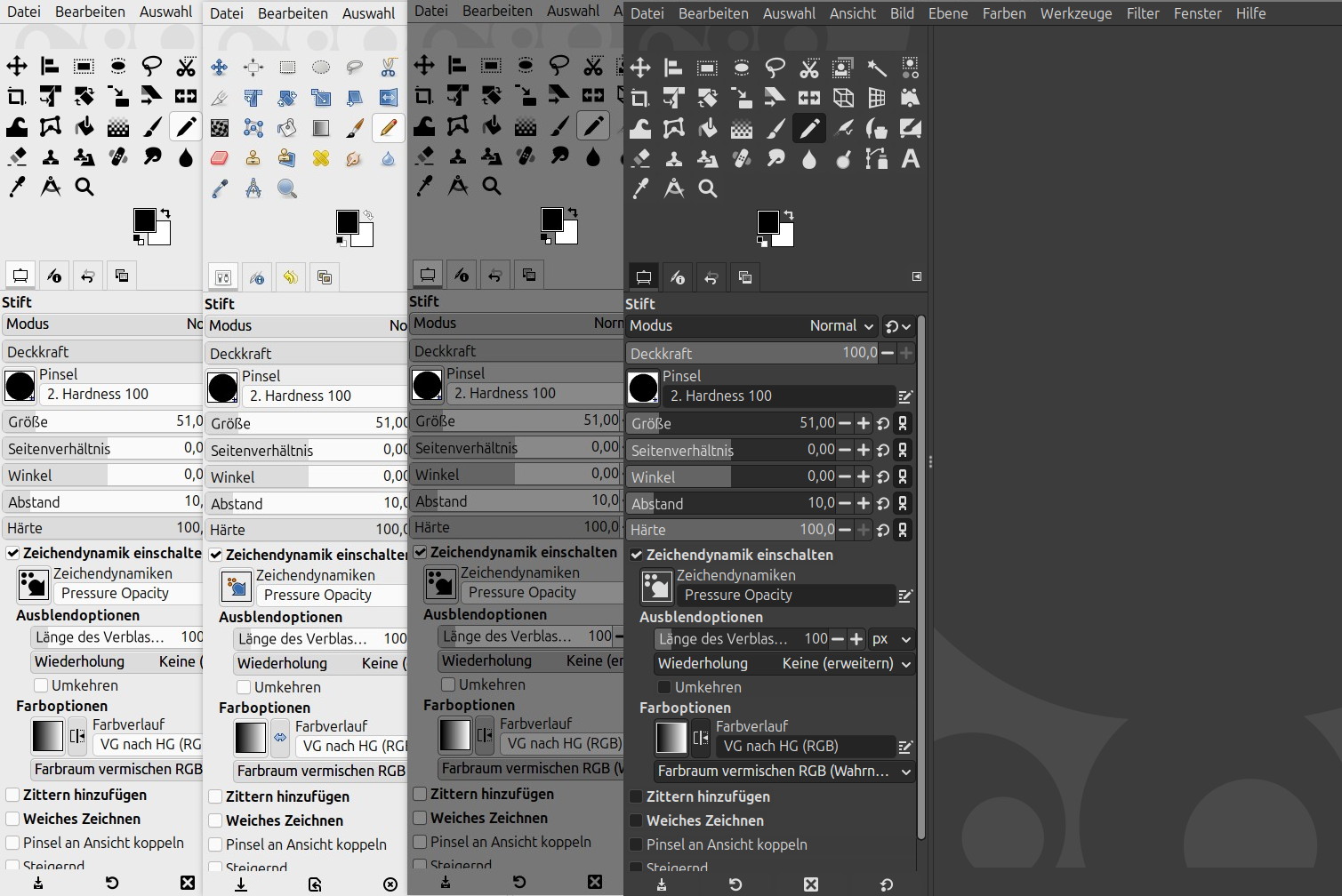The height and width of the screenshot is (896, 1342).
Task: Click the Seitenverhältnis slider in the dark panel
Action: coord(731,451)
